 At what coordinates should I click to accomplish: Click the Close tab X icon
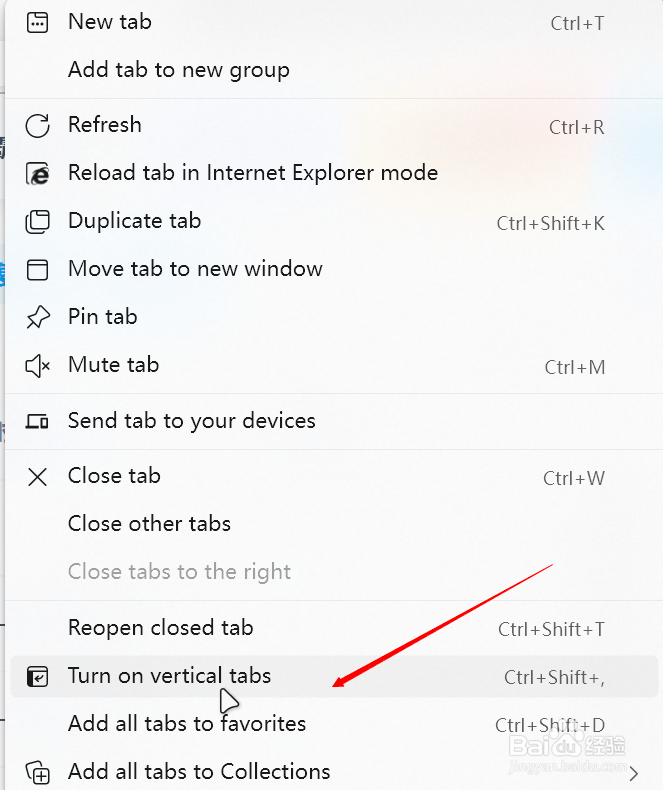coord(37,477)
